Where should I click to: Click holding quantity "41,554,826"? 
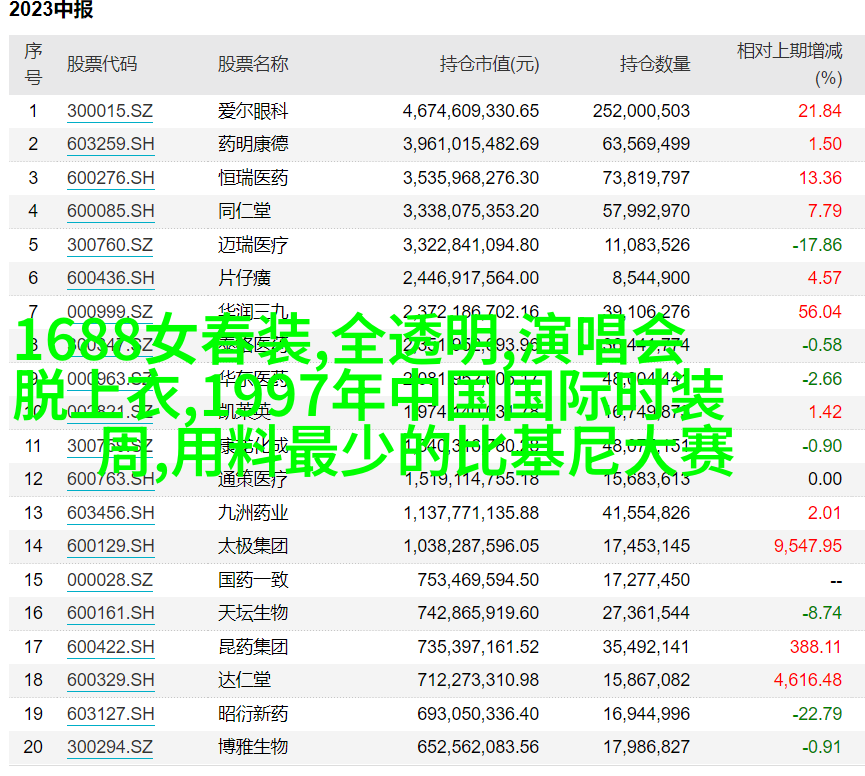click(x=646, y=512)
